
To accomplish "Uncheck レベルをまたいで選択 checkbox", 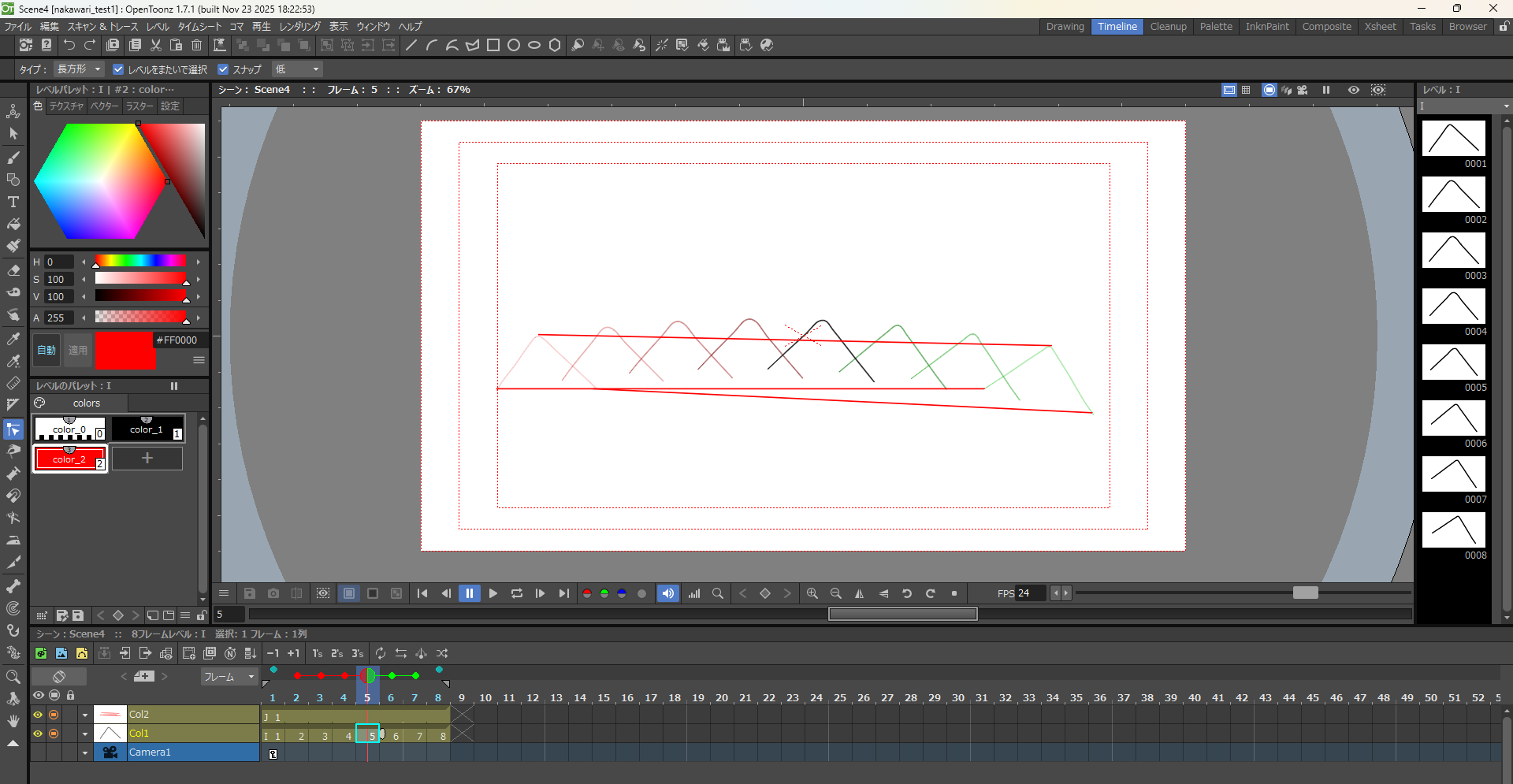I will [x=118, y=69].
